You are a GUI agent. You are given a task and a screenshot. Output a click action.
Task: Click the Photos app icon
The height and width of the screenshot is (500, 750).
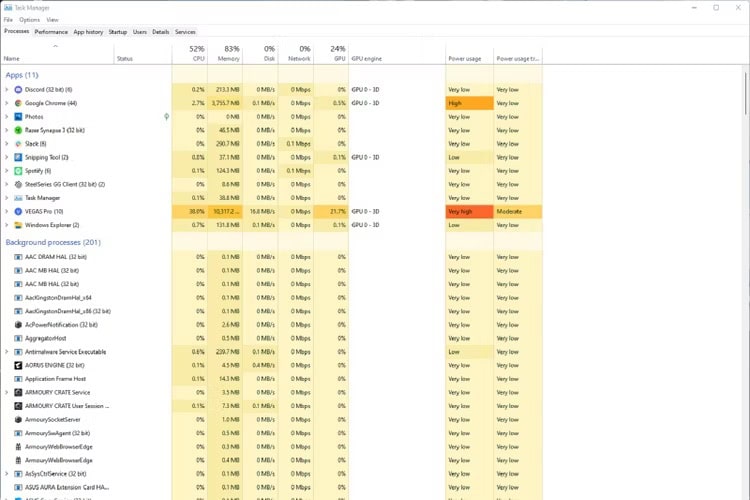[x=19, y=116]
